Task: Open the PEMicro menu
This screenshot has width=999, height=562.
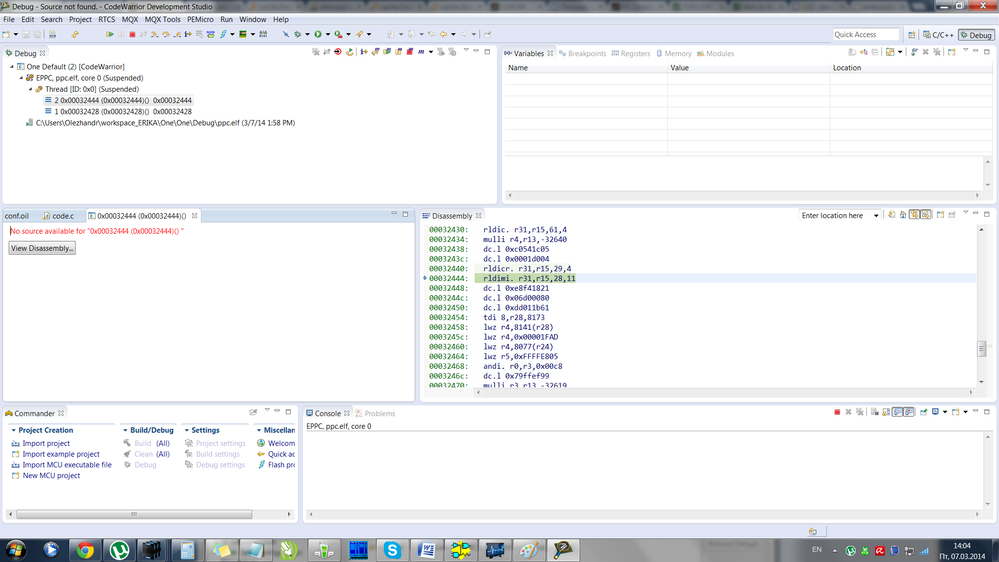Action: [x=200, y=20]
